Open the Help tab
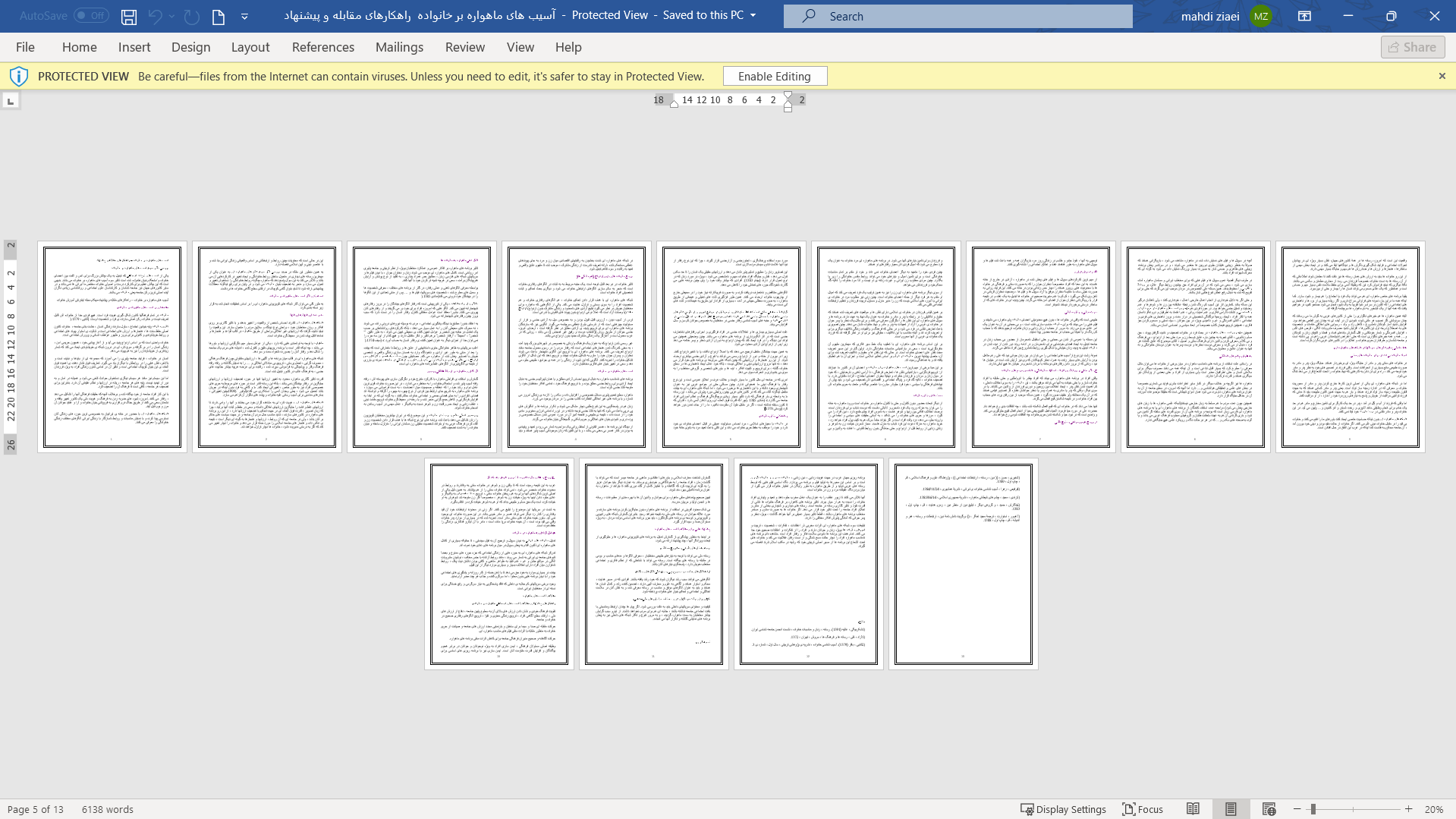This screenshot has height=819, width=1456. (x=568, y=47)
